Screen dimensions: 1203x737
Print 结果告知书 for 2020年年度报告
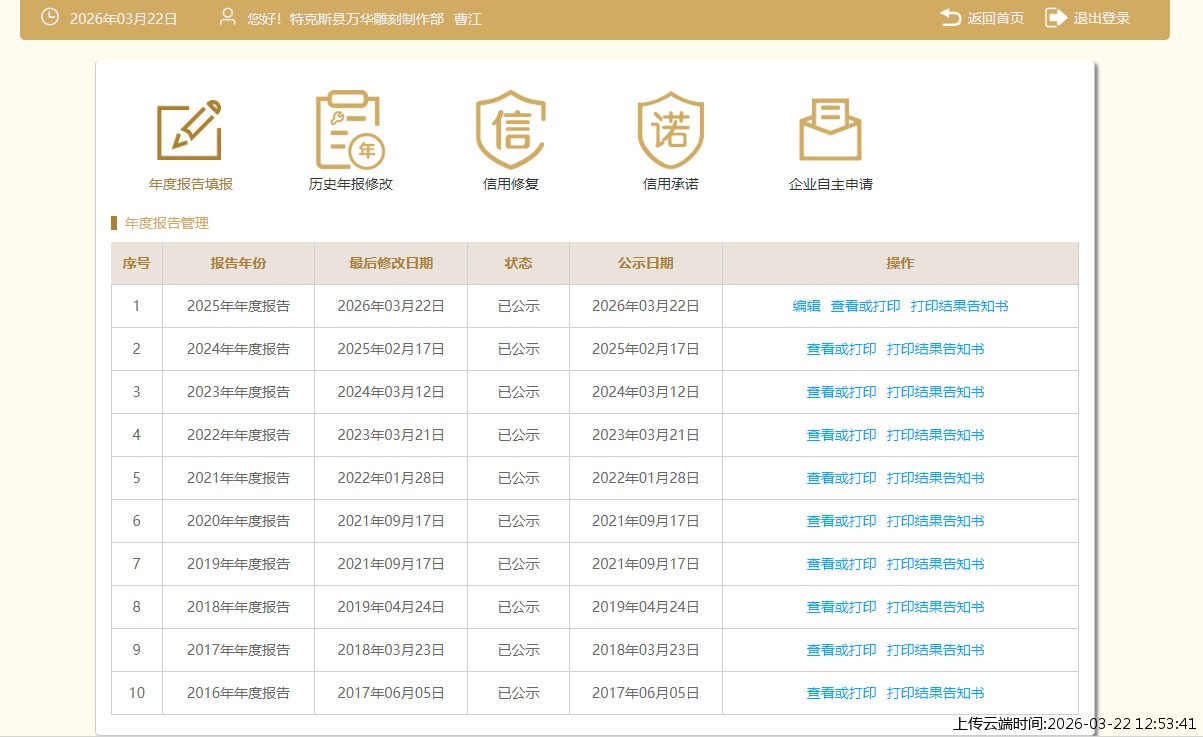(935, 521)
